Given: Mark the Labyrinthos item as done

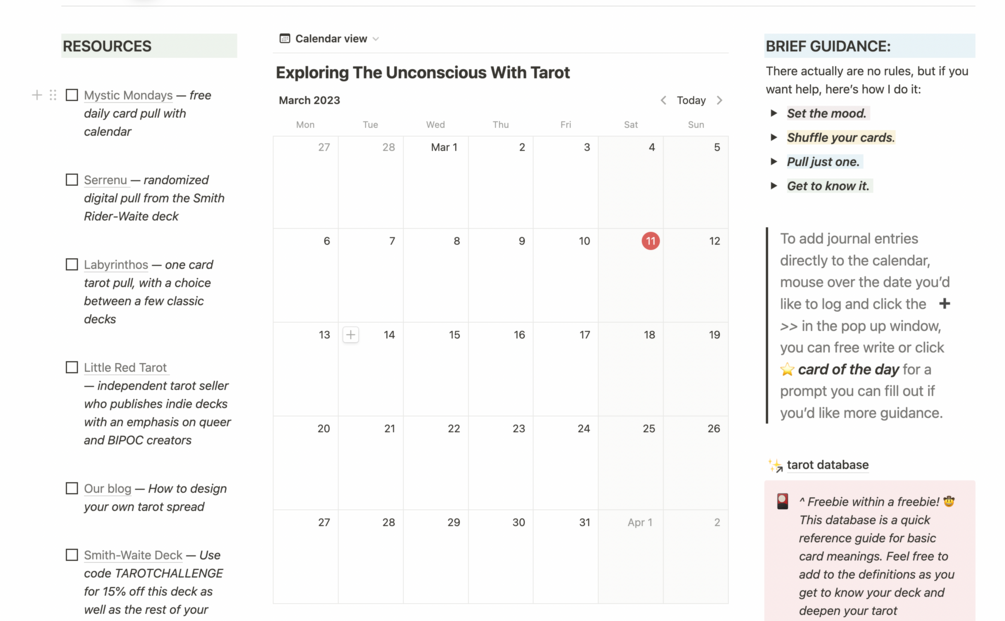Looking at the screenshot, I should [x=72, y=265].
